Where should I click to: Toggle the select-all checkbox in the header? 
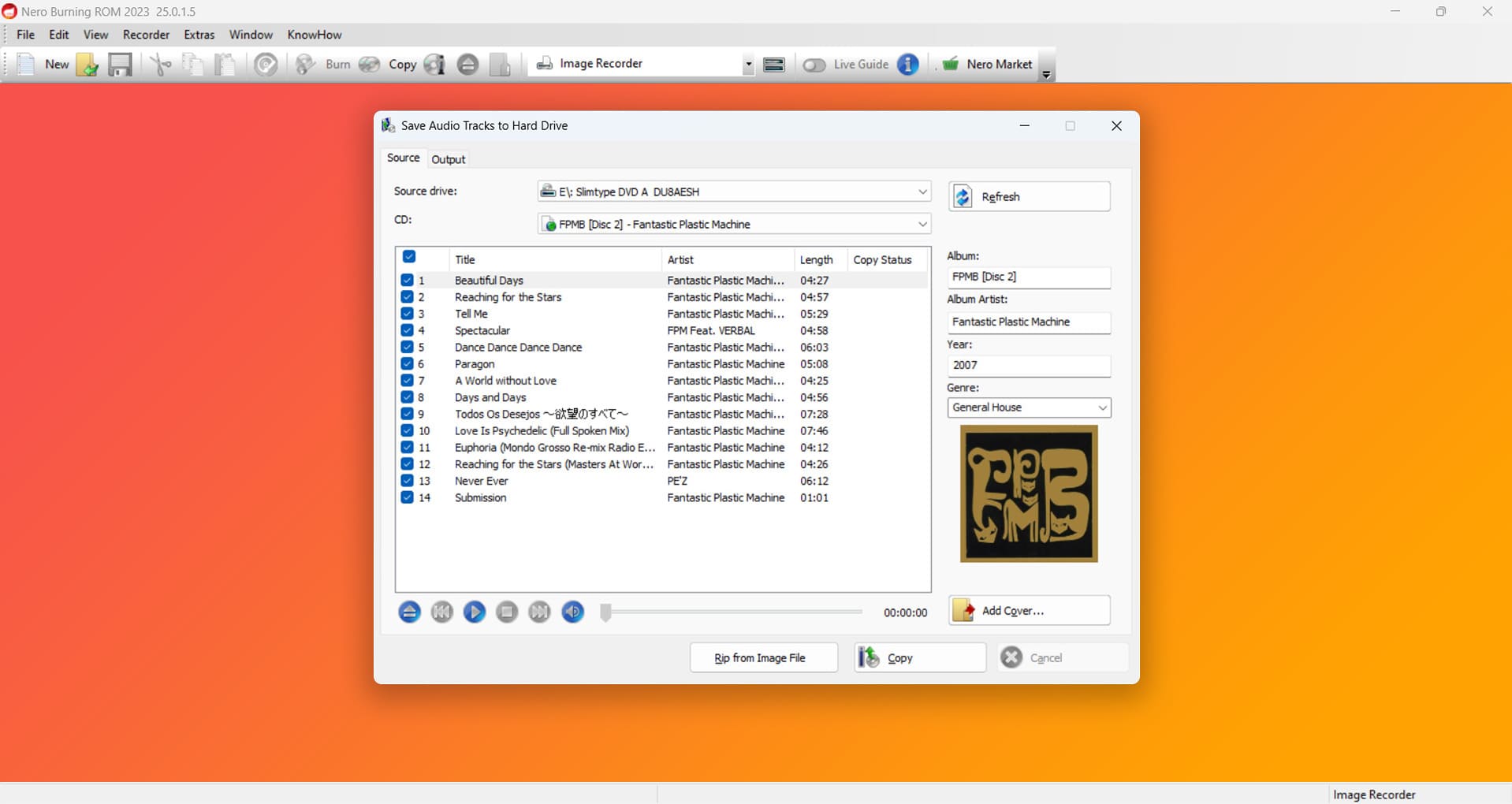pos(409,257)
